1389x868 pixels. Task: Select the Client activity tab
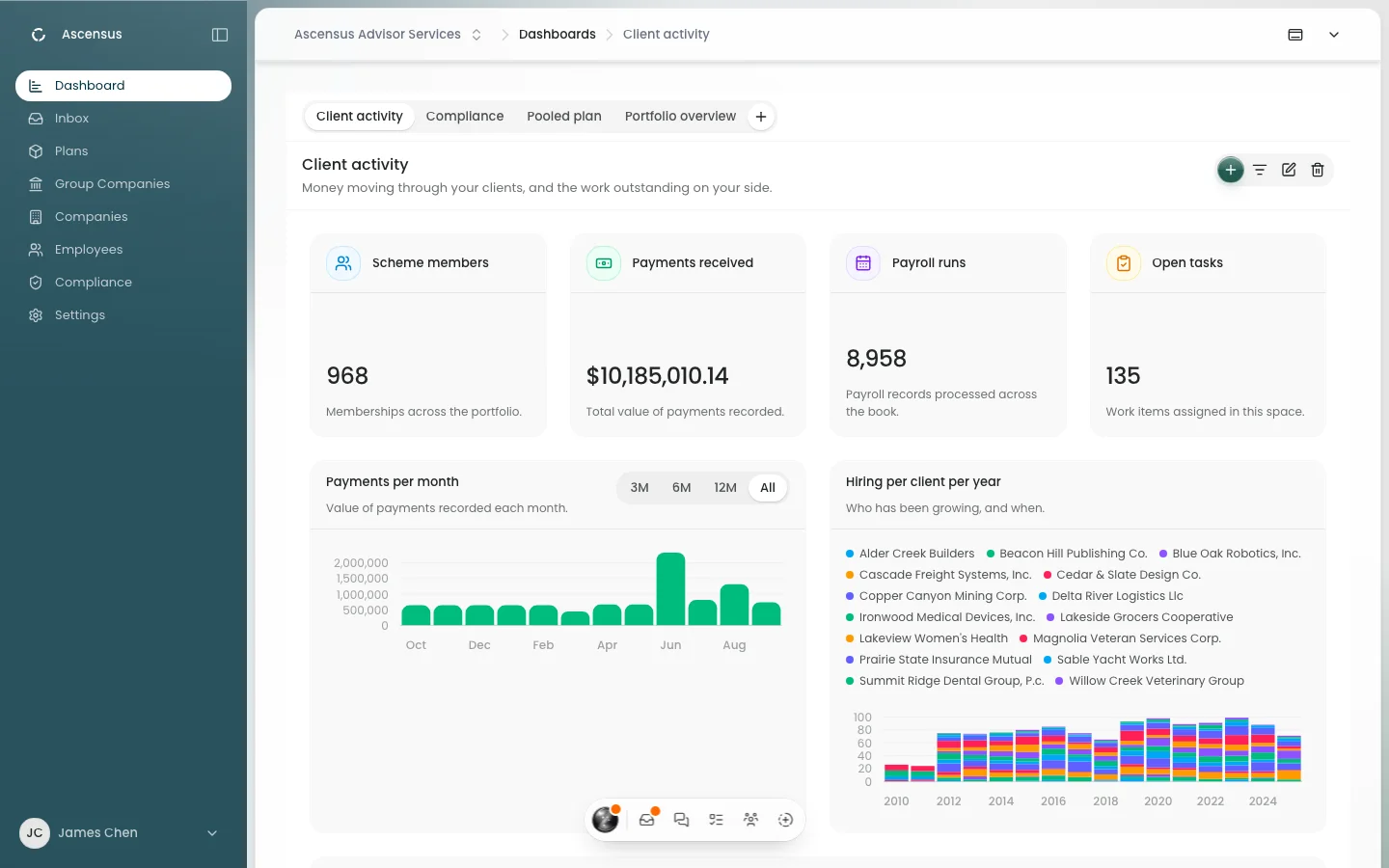point(360,117)
